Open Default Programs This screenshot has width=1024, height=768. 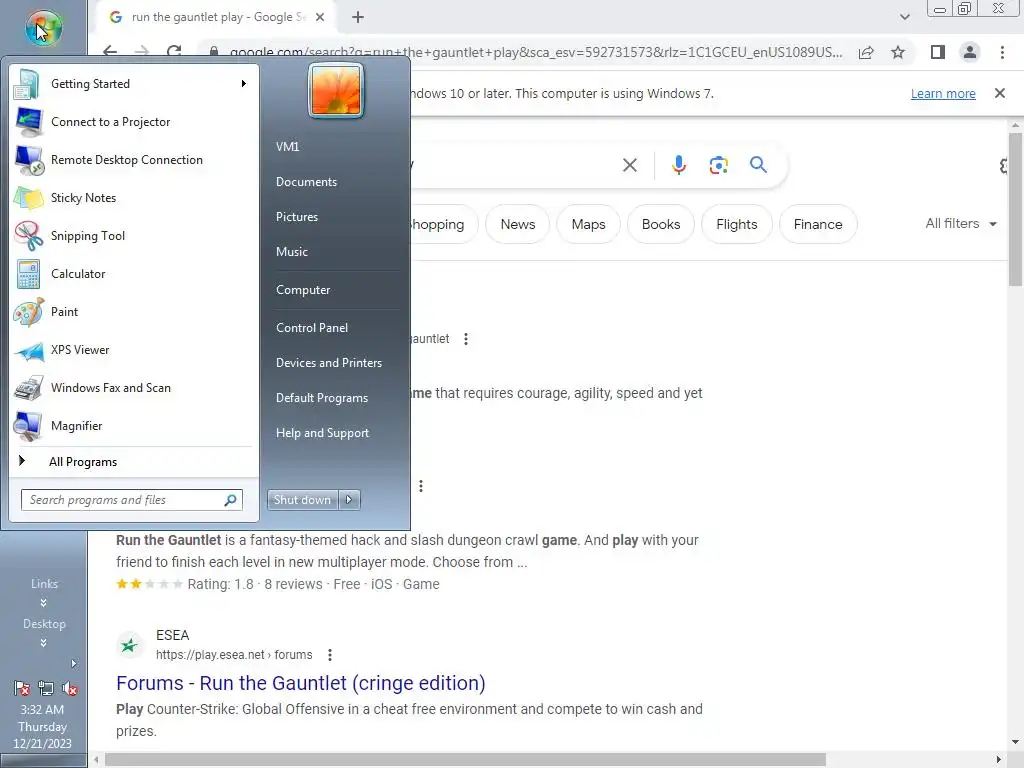pos(322,398)
